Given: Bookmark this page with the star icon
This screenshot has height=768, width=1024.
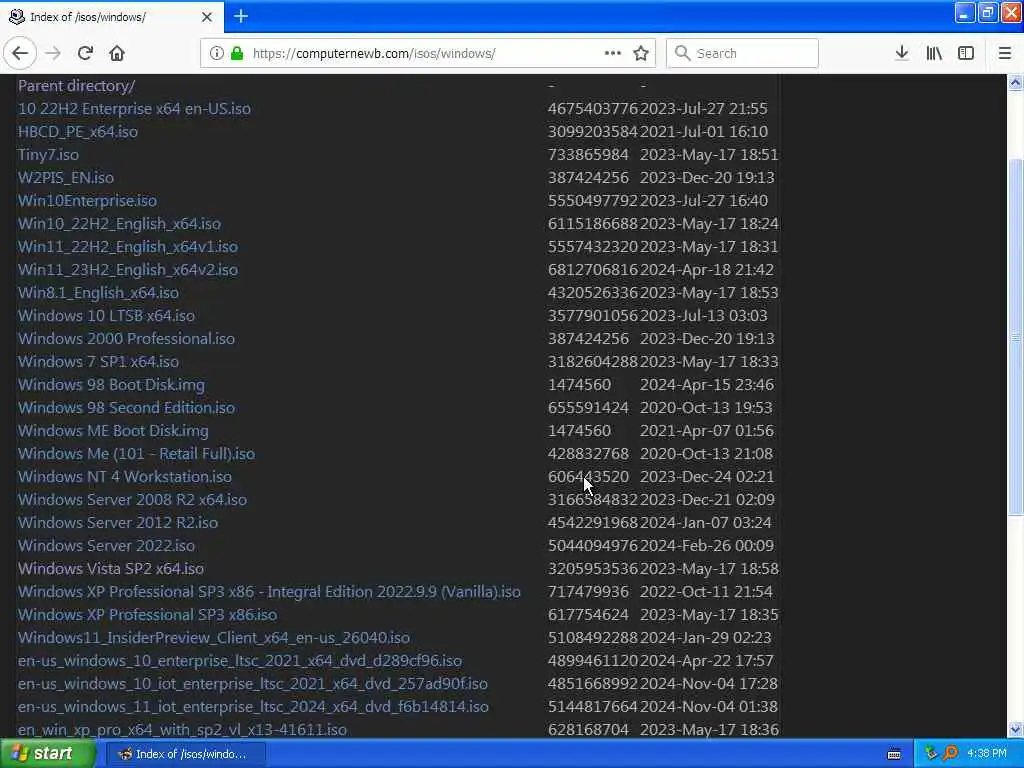Looking at the screenshot, I should coord(641,54).
